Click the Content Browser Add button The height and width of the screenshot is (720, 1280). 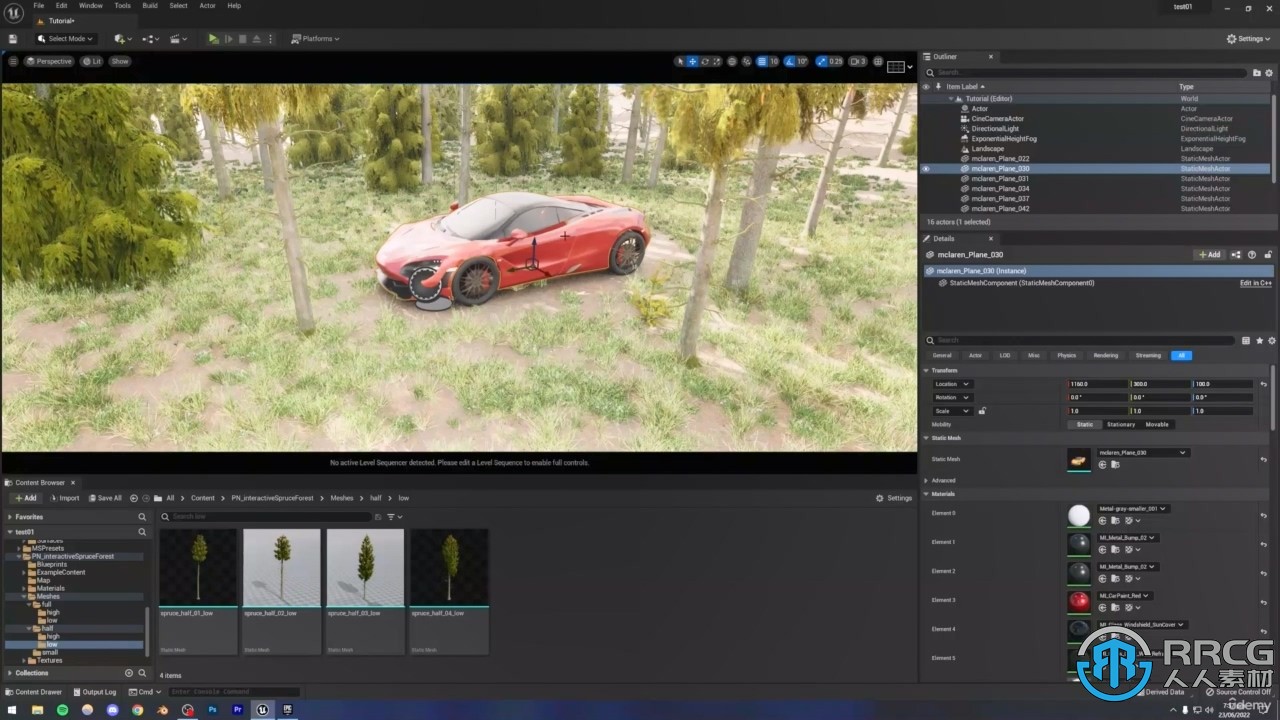[x=26, y=498]
